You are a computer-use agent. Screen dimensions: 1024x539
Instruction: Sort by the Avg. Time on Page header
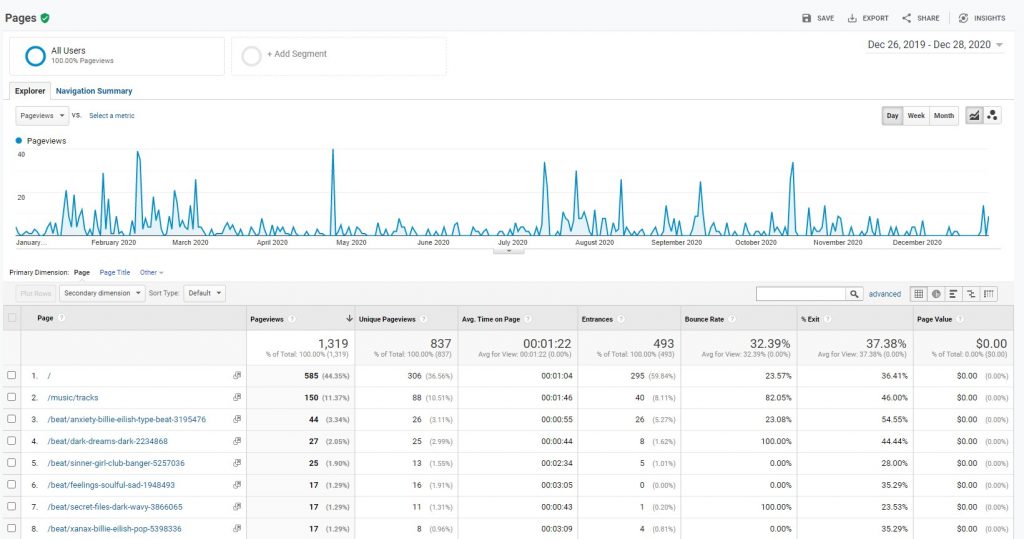tap(491, 319)
